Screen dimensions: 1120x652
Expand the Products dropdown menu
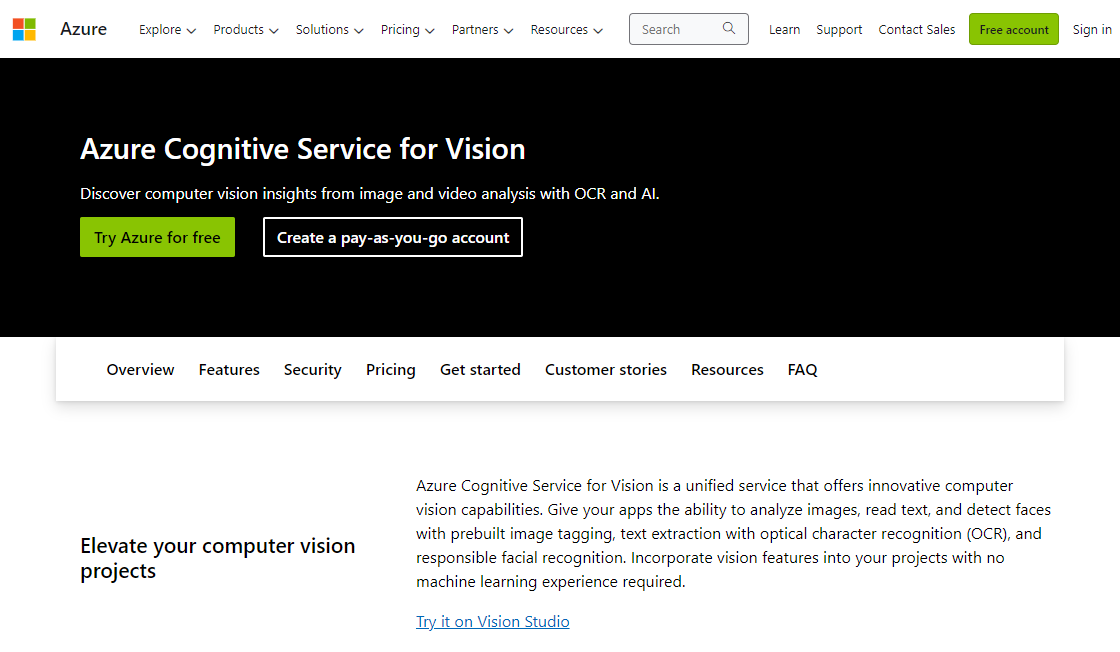coord(246,30)
